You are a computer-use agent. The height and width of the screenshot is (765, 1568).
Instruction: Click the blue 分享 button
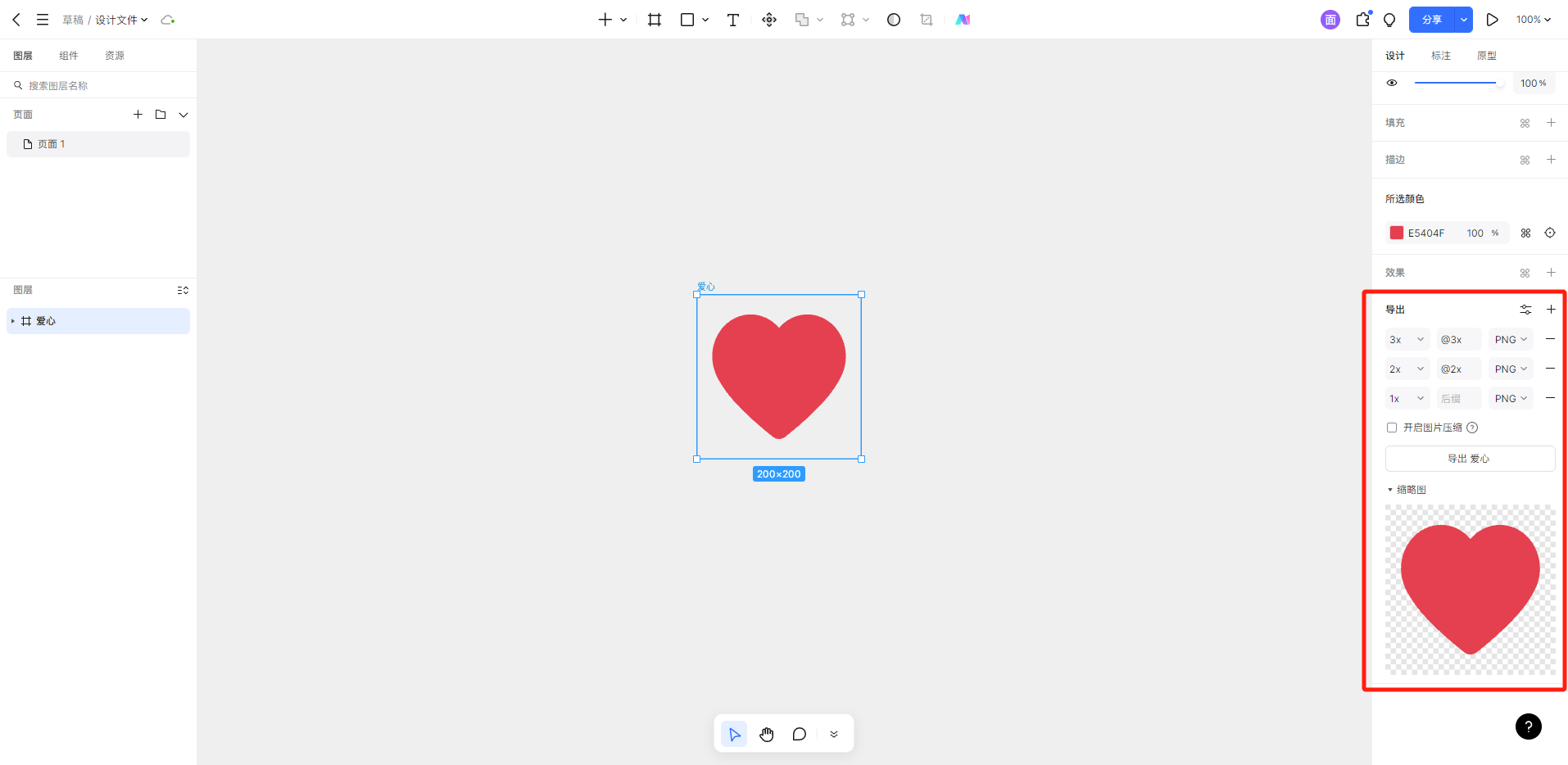[1432, 20]
